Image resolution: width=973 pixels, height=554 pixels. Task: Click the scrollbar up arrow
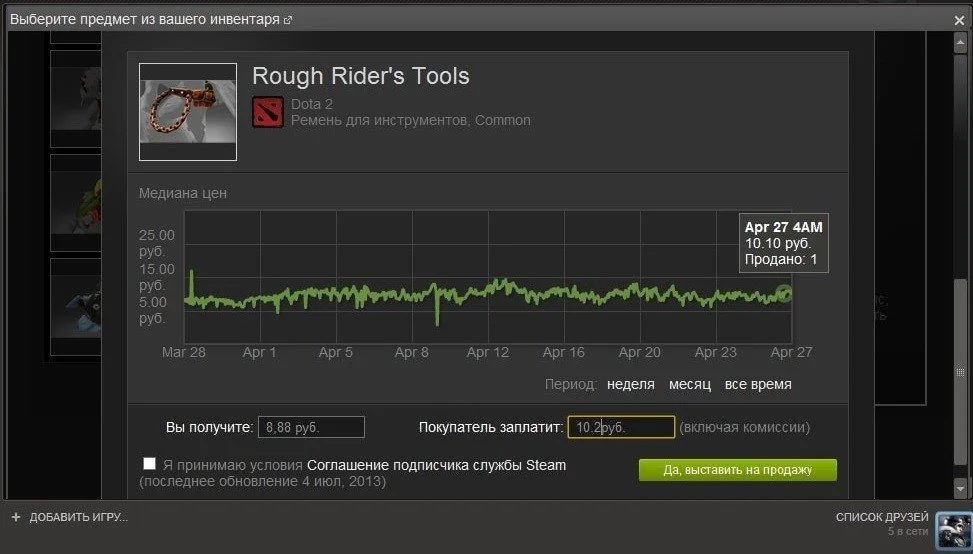click(x=960, y=43)
